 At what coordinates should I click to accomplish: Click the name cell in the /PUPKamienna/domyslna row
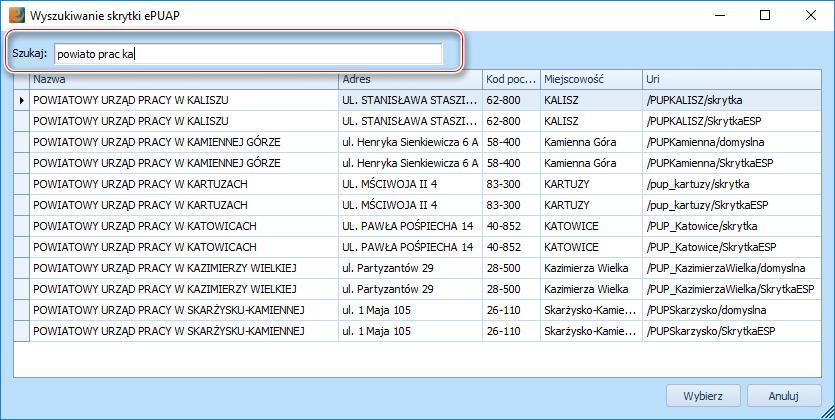(x=184, y=142)
